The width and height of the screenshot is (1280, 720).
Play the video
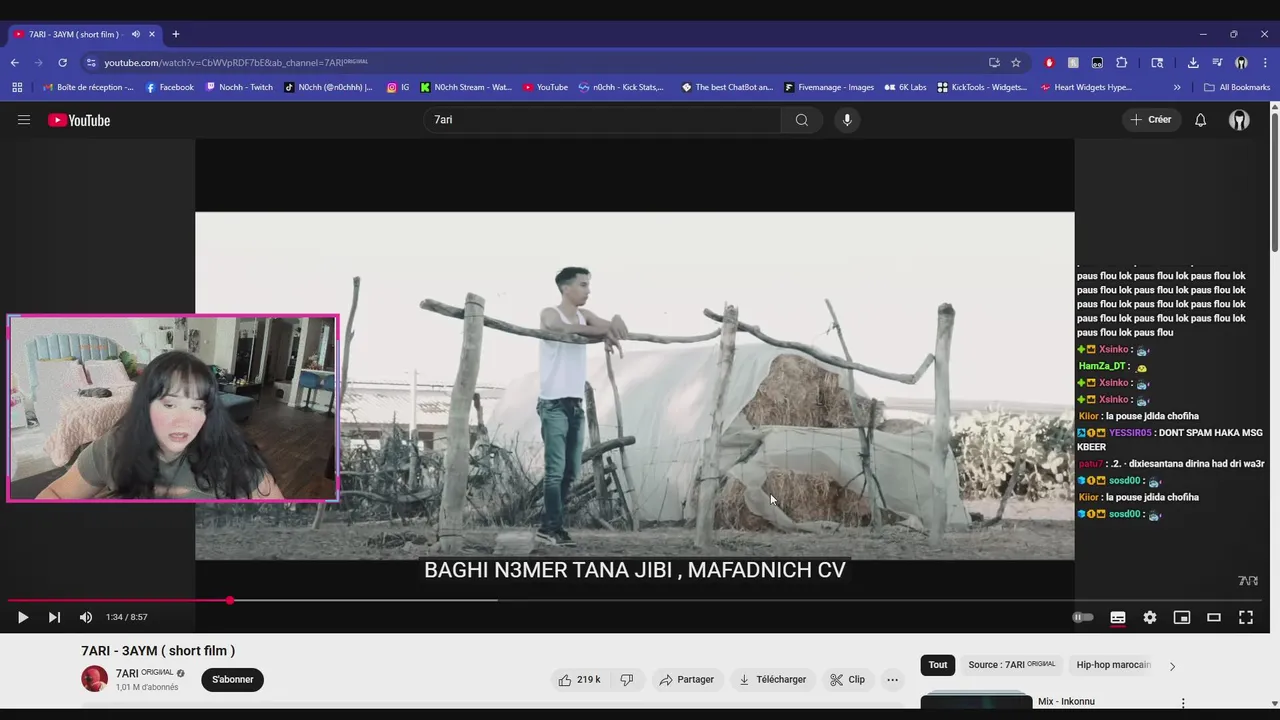[x=22, y=617]
